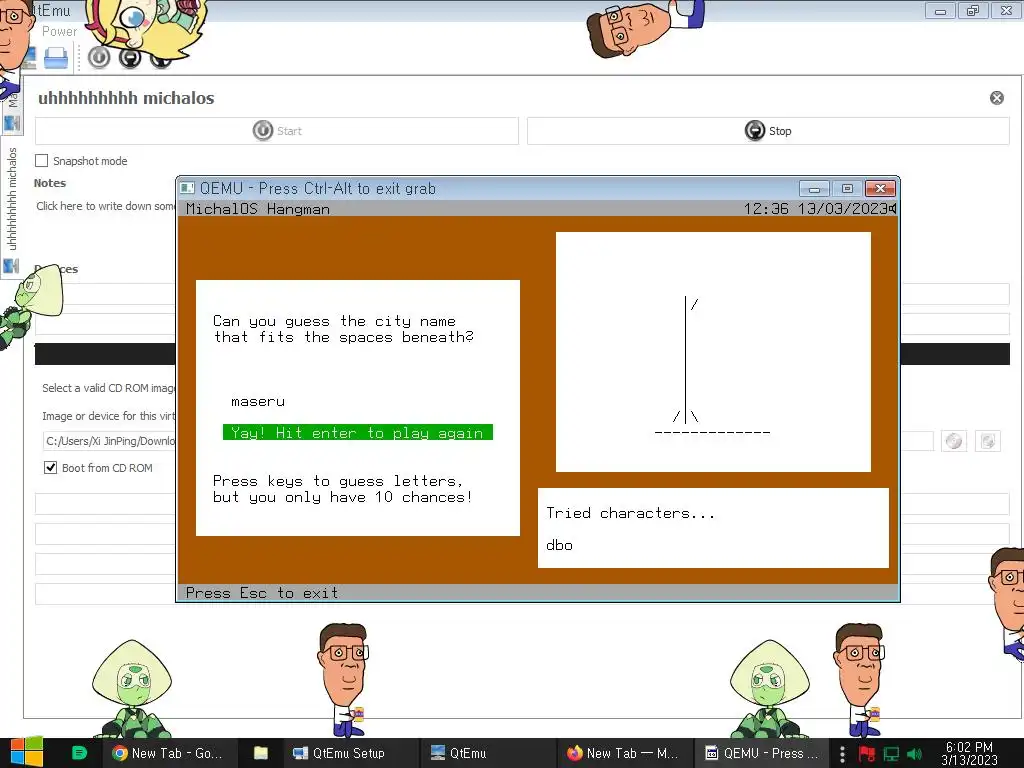Show hidden tray icons via dots
The image size is (1024, 768).
point(842,754)
